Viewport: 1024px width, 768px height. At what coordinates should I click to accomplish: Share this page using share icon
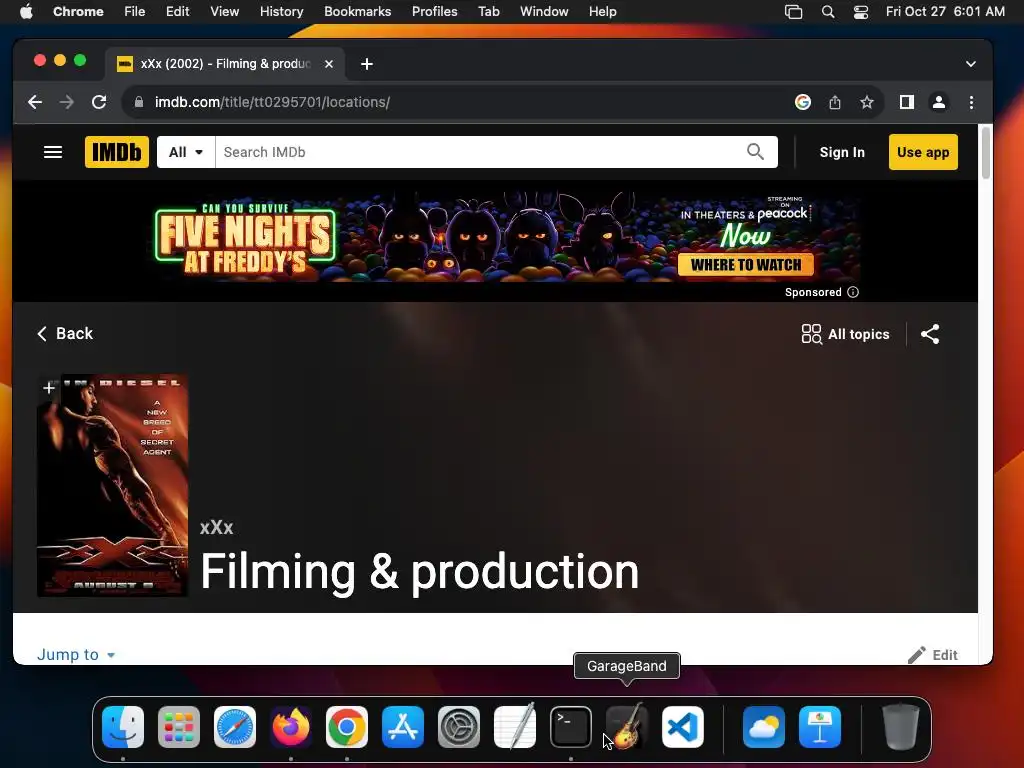930,334
